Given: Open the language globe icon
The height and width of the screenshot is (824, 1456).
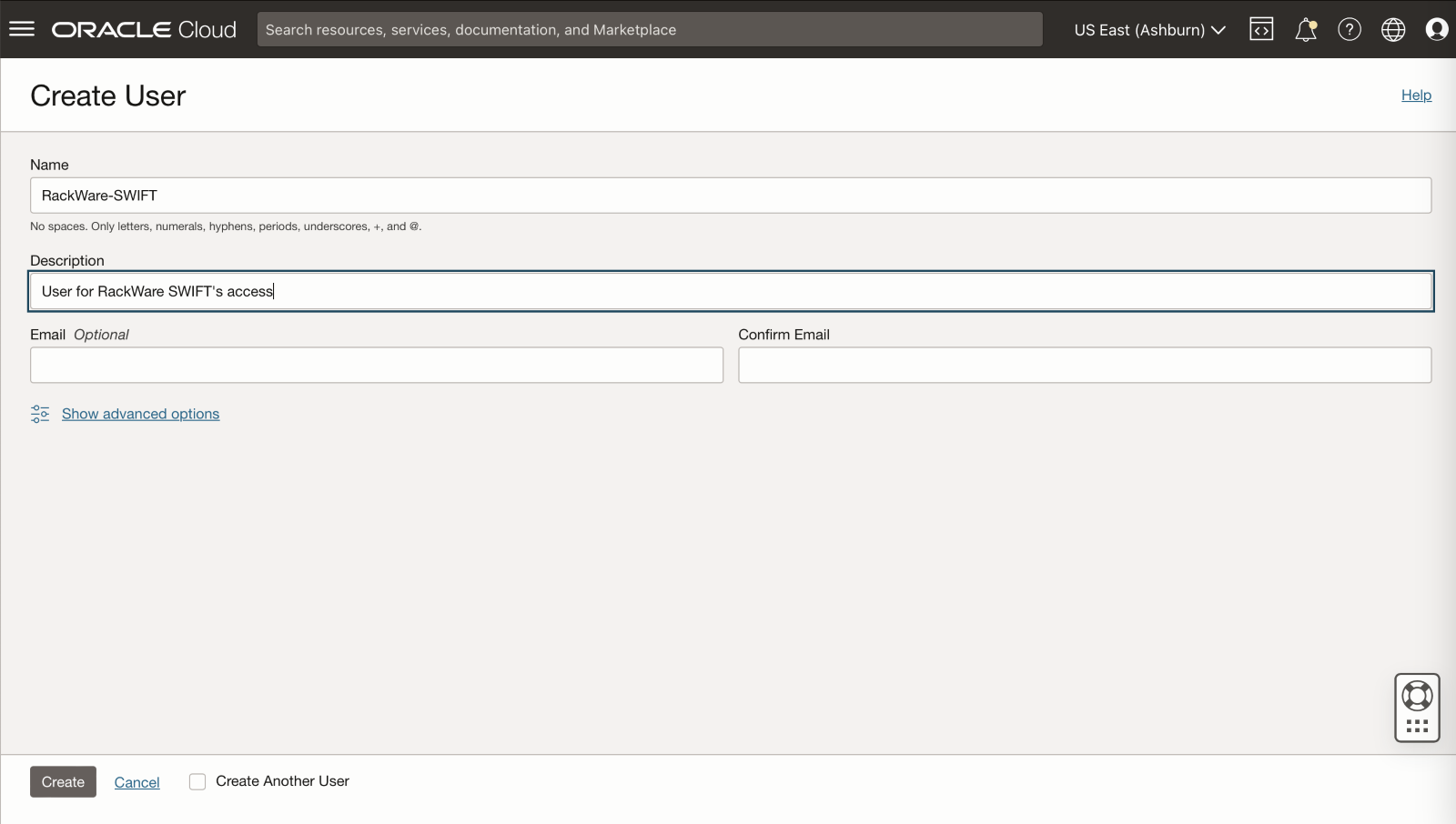Looking at the screenshot, I should click(x=1393, y=29).
